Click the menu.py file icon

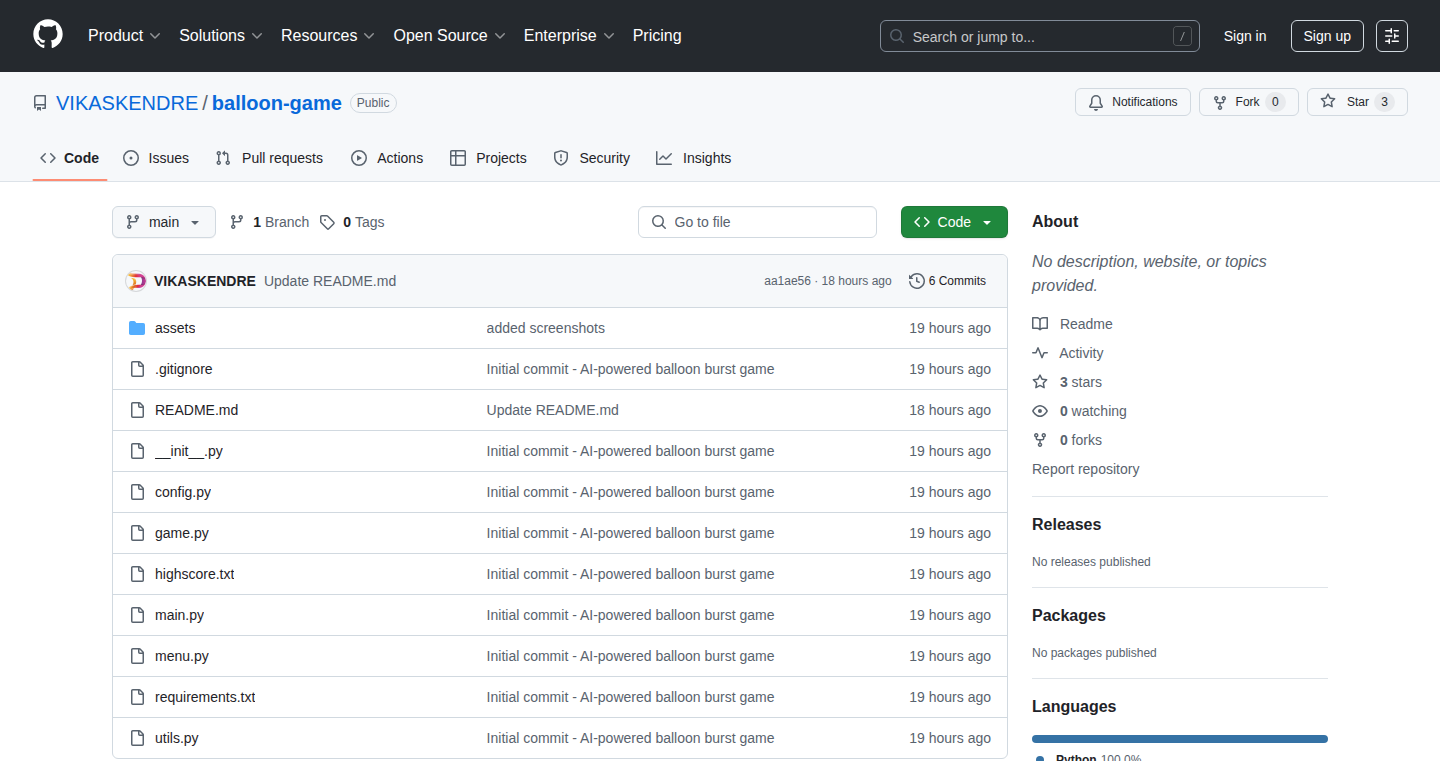pyautogui.click(x=137, y=656)
